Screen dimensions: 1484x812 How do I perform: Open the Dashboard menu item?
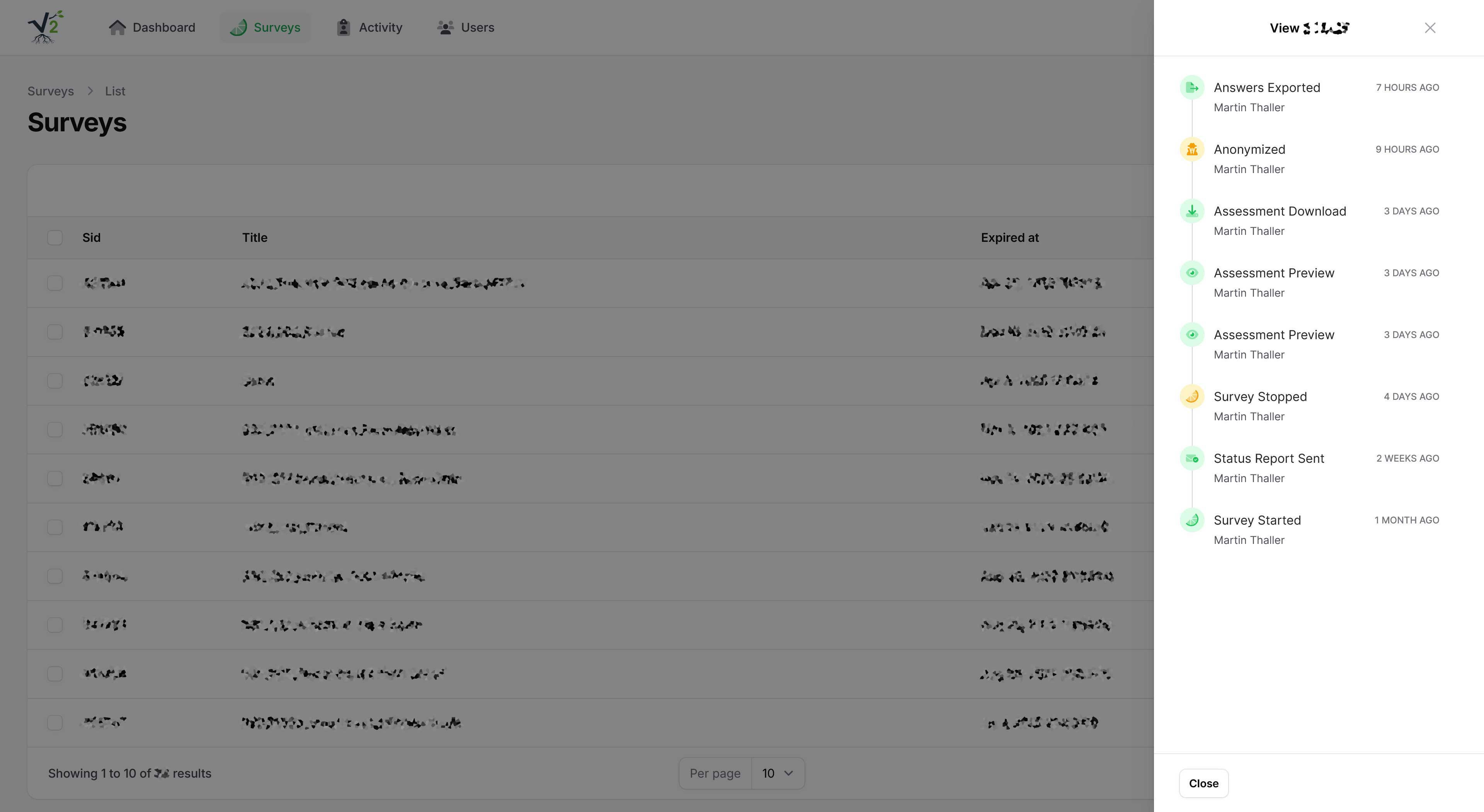[x=152, y=28]
